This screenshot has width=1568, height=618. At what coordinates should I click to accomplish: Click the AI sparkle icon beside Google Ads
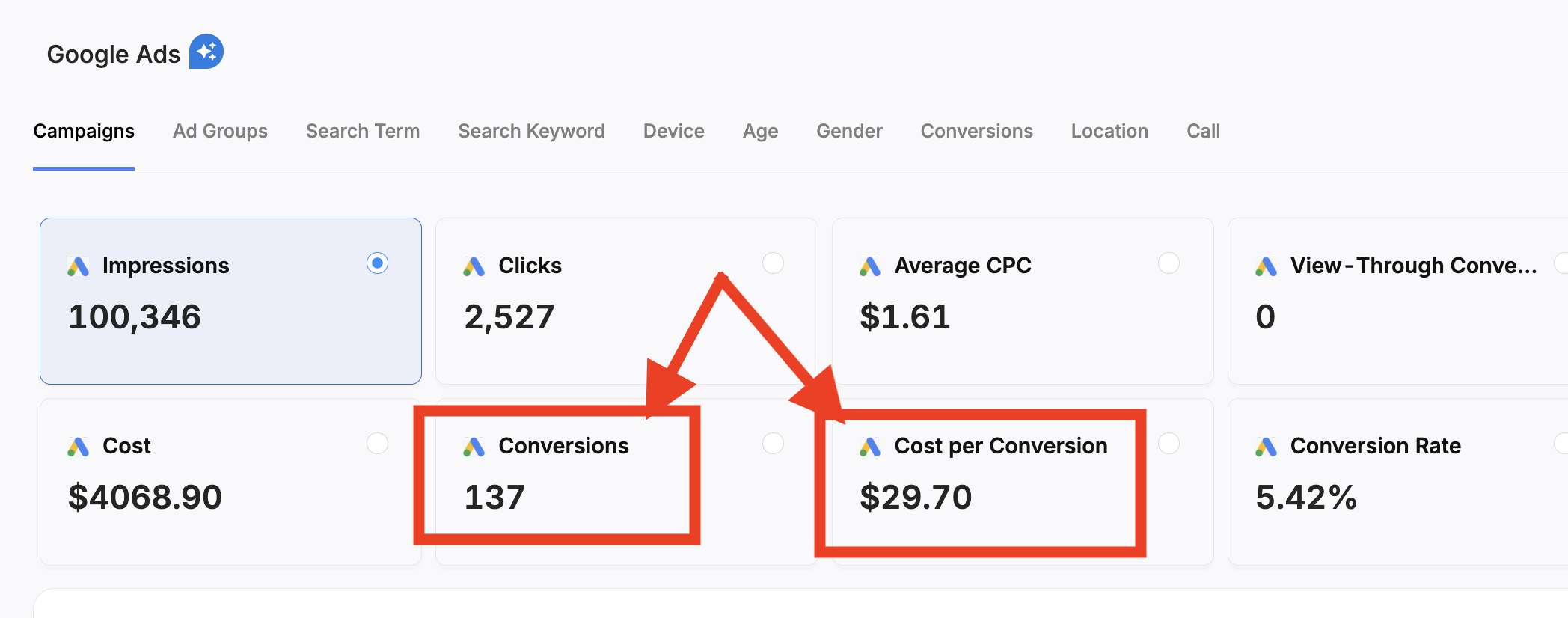pyautogui.click(x=206, y=52)
